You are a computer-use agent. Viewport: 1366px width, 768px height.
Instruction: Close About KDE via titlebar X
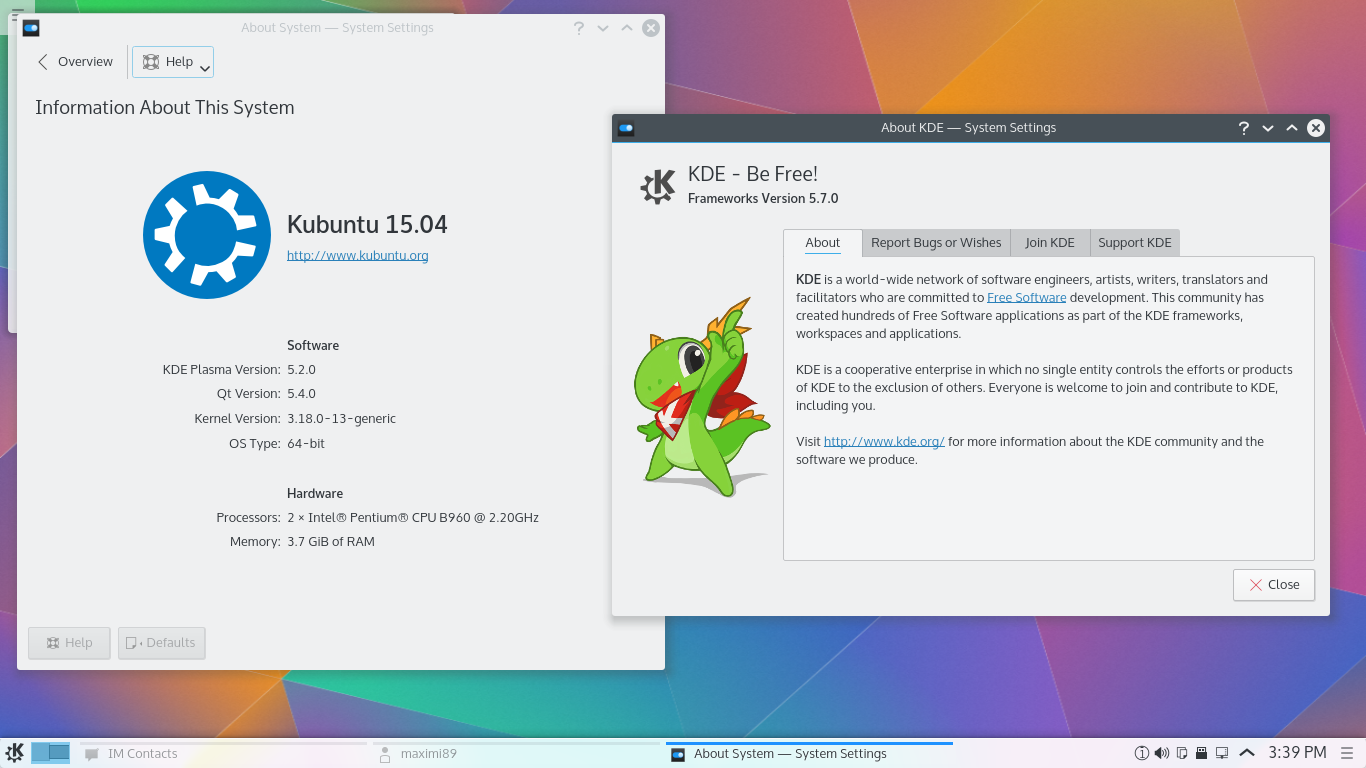(x=1316, y=128)
